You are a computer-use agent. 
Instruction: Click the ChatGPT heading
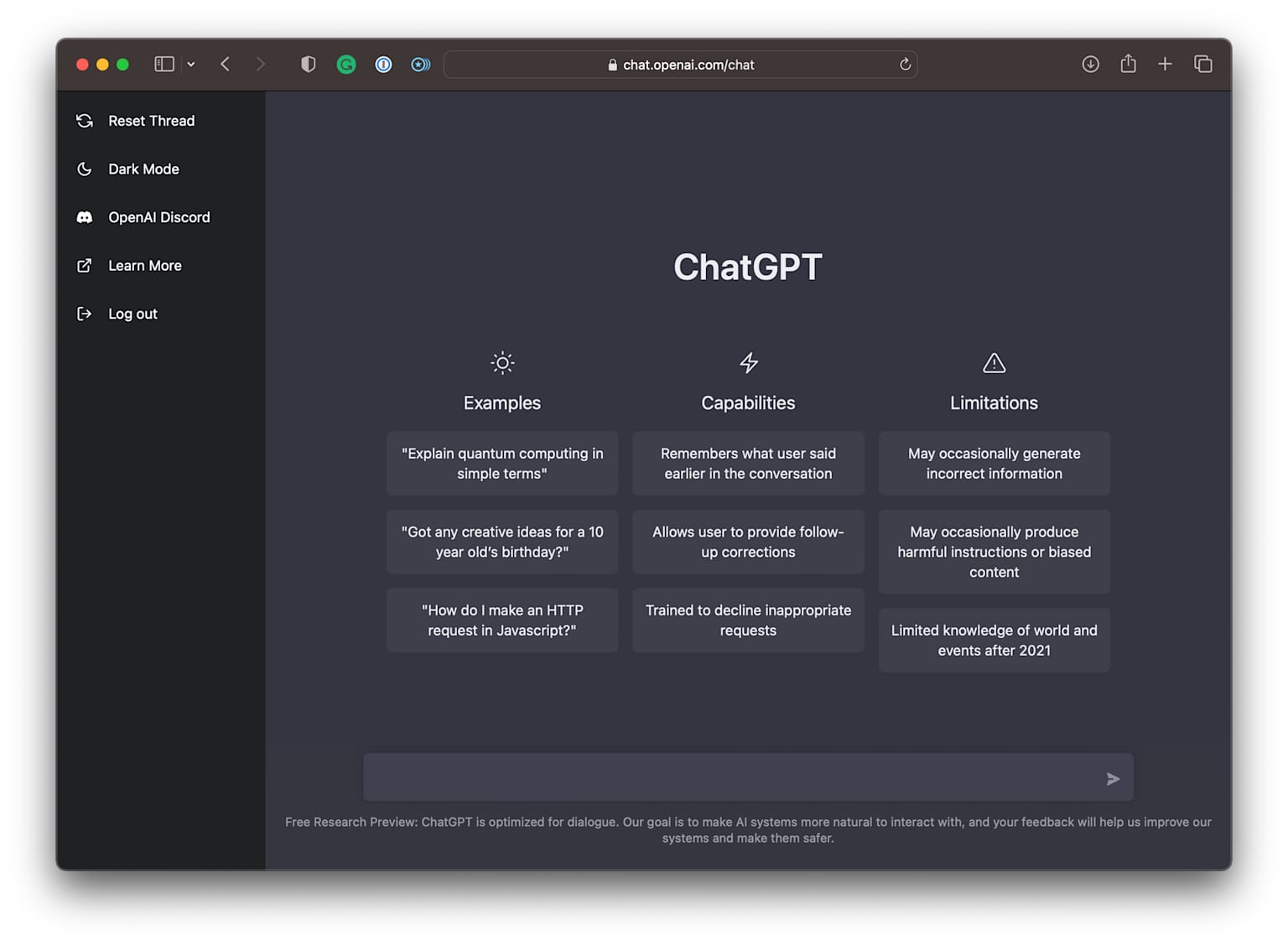click(748, 267)
